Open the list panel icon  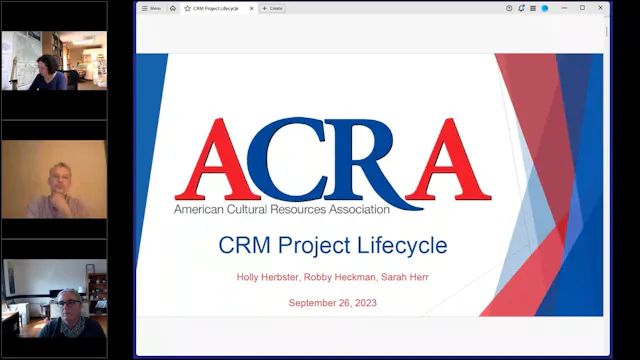coord(533,8)
